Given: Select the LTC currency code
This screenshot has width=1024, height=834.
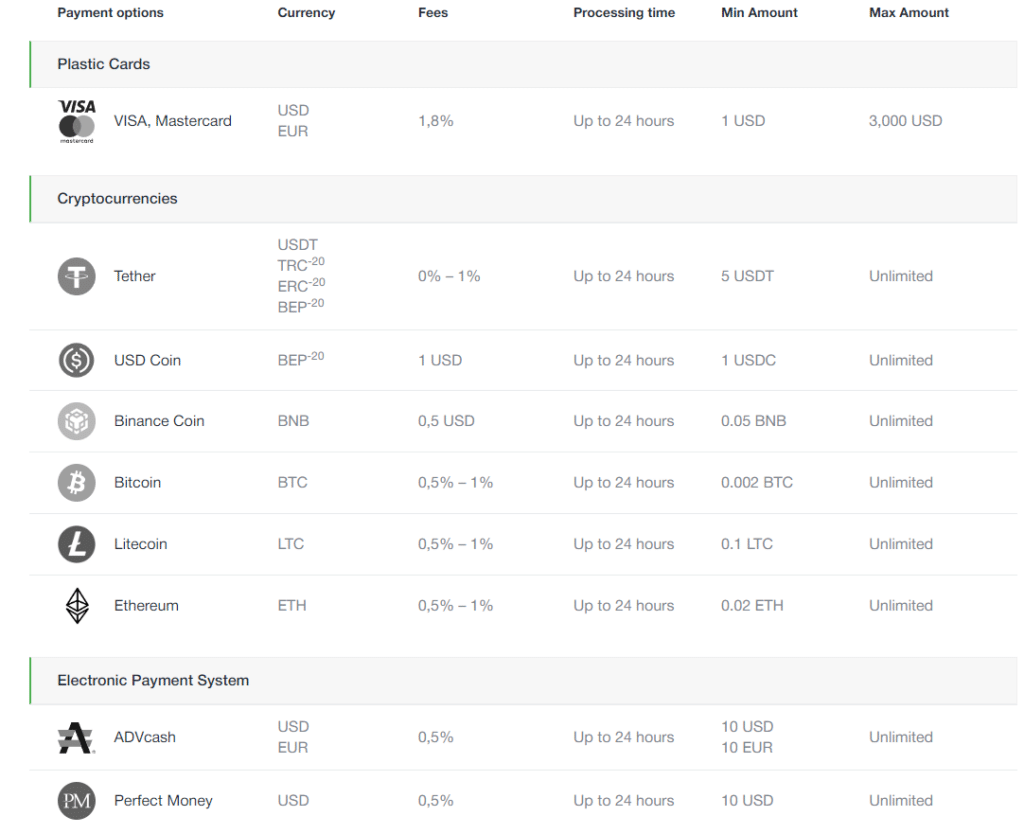Looking at the screenshot, I should point(291,544).
